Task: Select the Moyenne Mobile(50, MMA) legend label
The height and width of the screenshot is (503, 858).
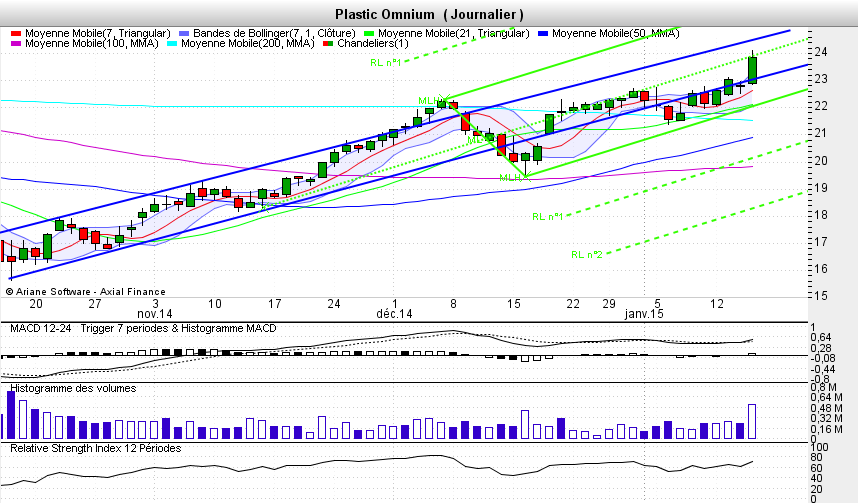Action: [616, 33]
